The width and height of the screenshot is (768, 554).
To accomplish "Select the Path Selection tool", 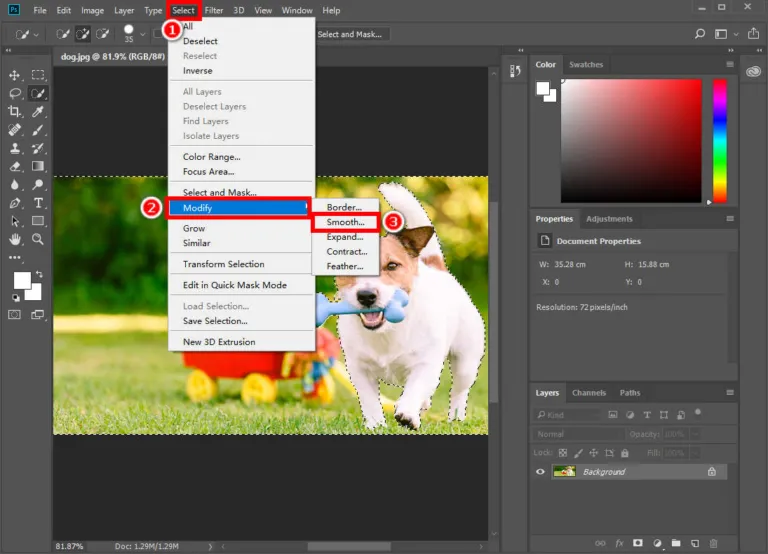I will (15, 221).
